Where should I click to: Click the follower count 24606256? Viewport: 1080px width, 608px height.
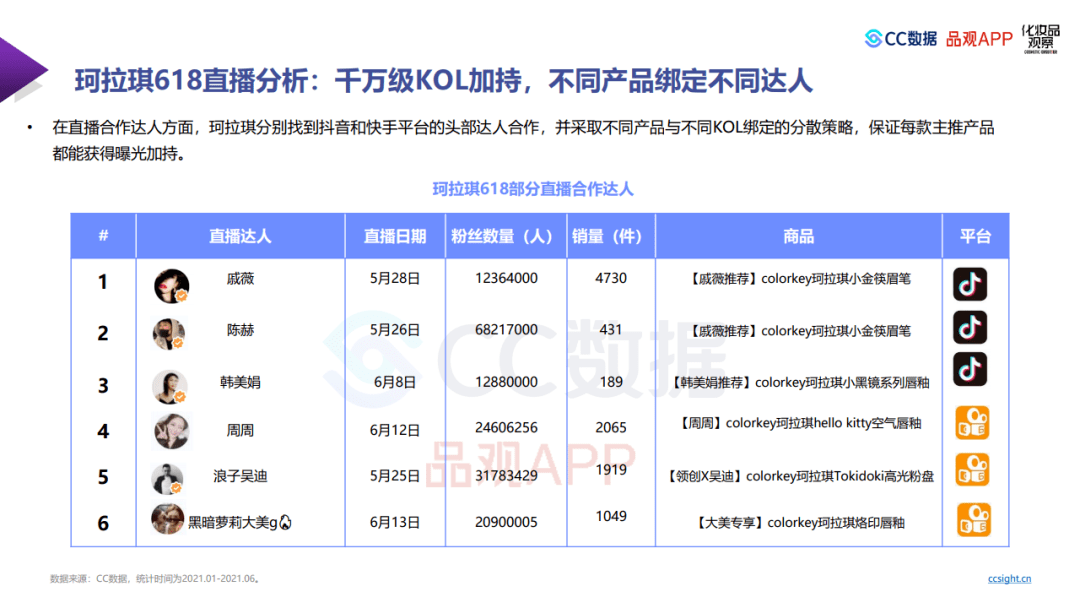pos(506,428)
